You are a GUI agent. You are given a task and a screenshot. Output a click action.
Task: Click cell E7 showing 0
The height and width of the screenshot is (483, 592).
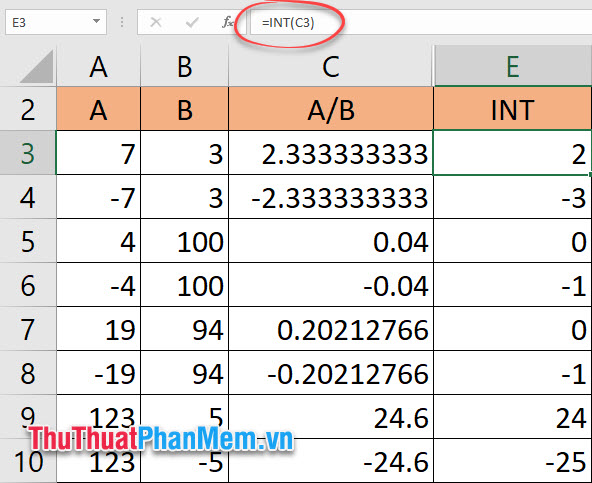pos(513,329)
